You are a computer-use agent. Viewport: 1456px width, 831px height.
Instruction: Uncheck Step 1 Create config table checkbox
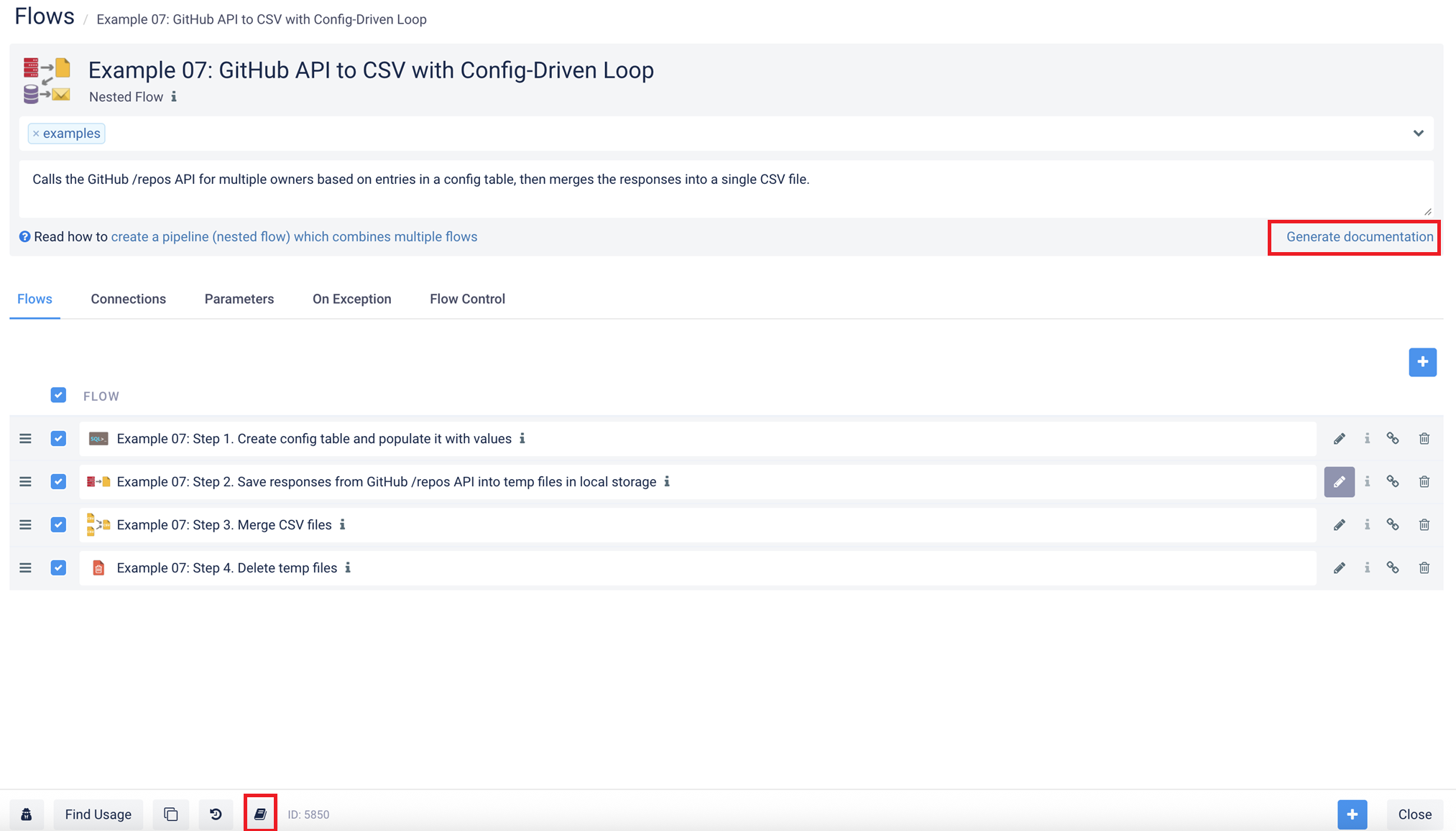coord(58,439)
